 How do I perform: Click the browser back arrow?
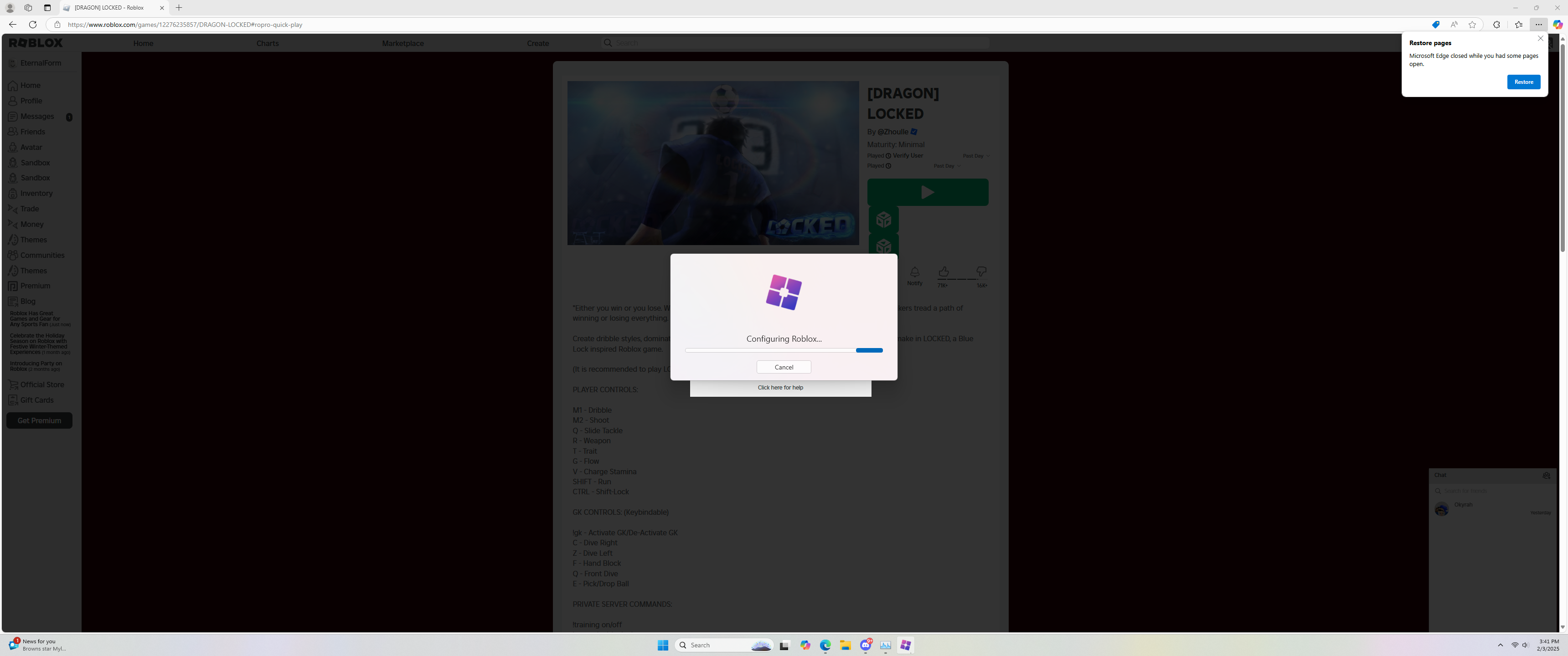coord(12,24)
